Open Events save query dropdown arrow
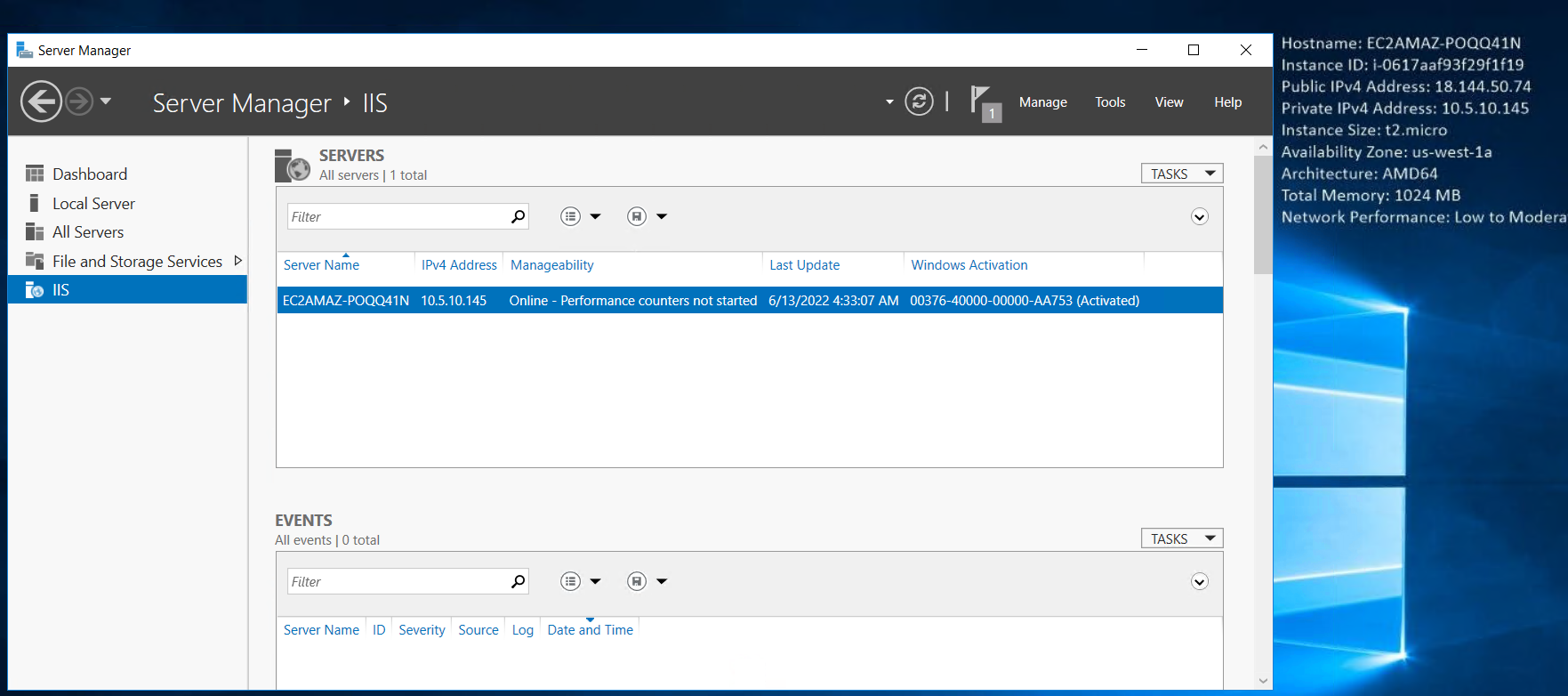The width and height of the screenshot is (1568, 696). [662, 581]
